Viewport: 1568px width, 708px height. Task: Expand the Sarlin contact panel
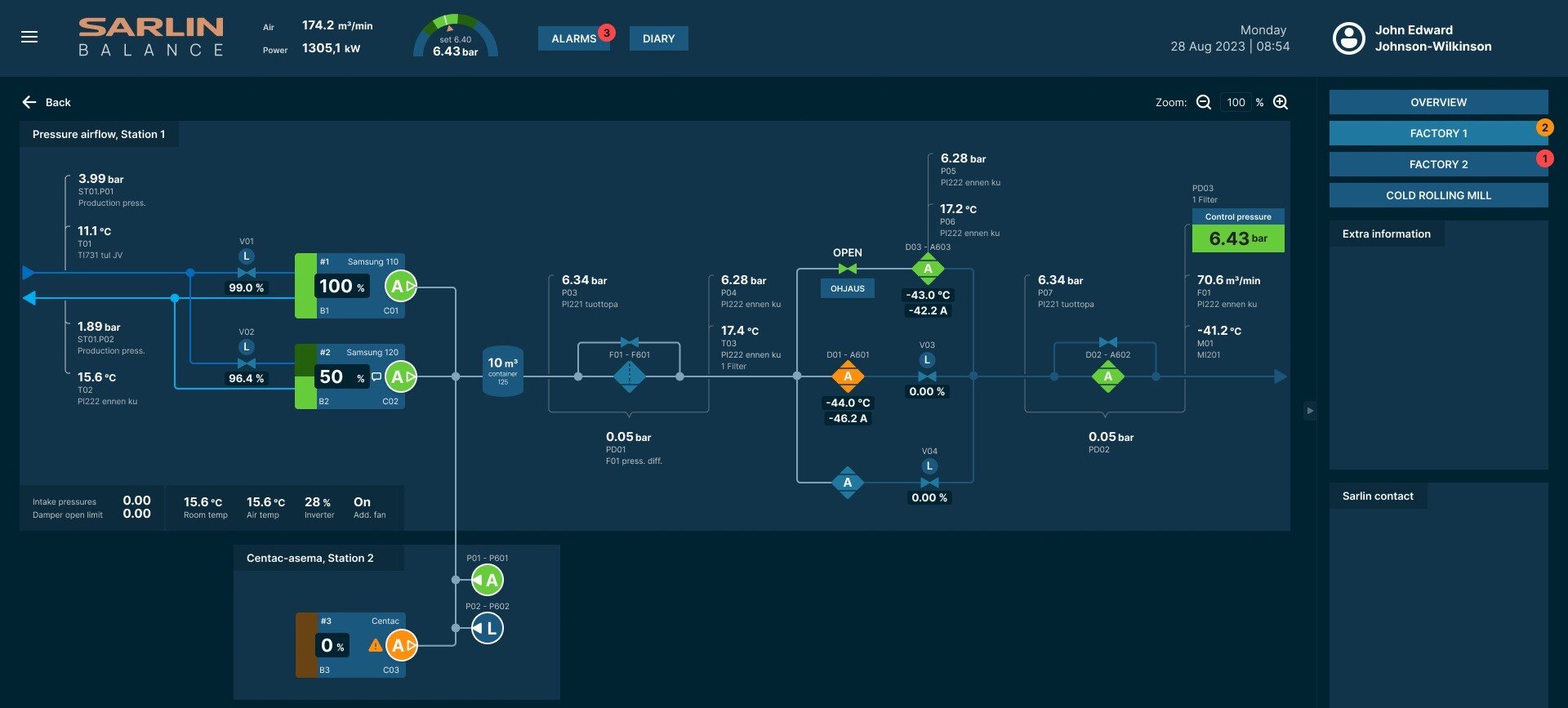point(1377,496)
